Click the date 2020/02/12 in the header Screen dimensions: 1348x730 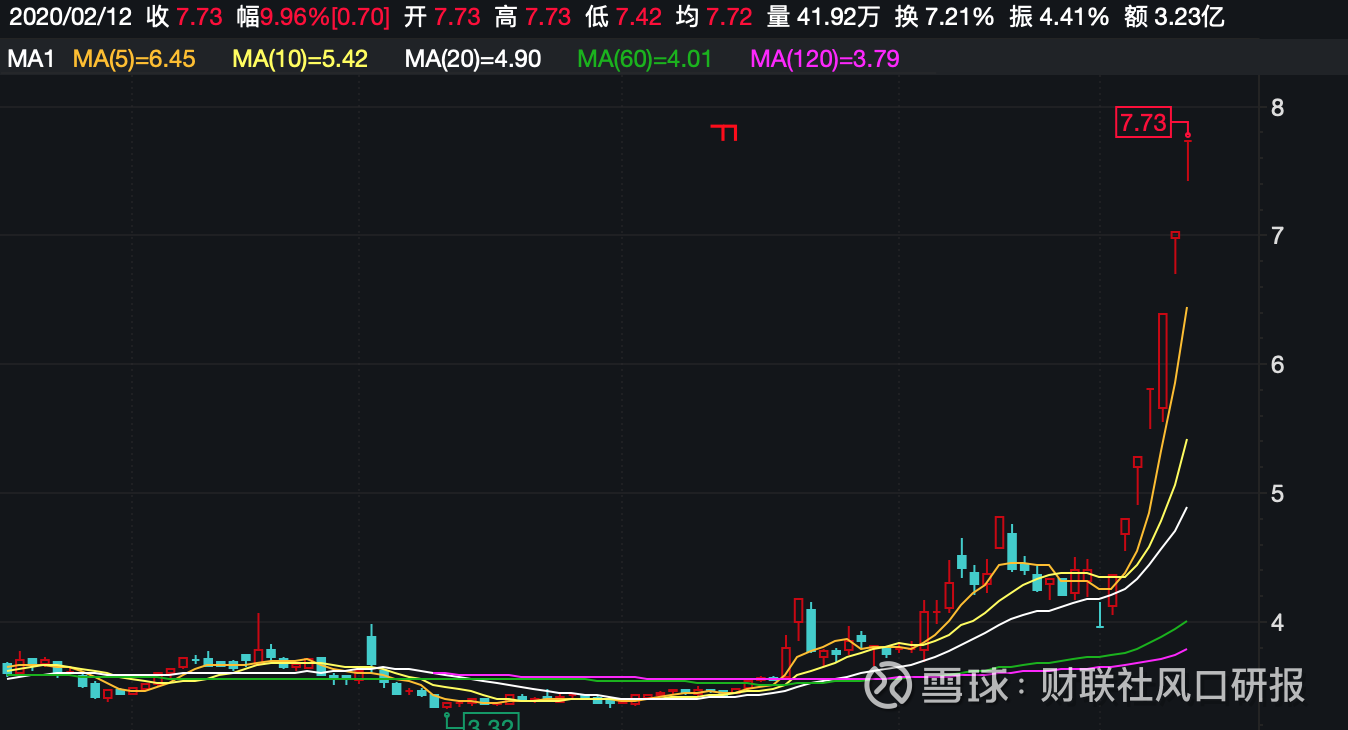pos(70,16)
